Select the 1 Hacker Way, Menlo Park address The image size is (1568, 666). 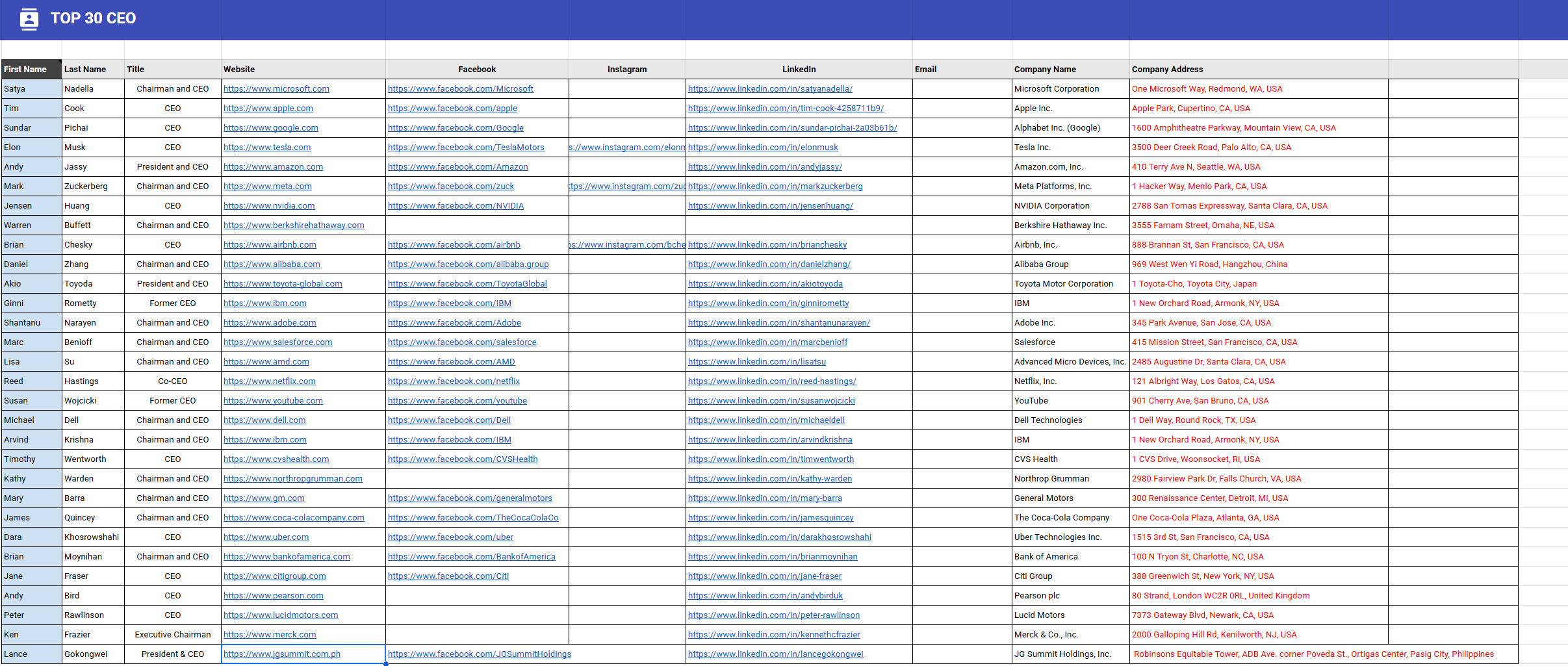click(1200, 186)
